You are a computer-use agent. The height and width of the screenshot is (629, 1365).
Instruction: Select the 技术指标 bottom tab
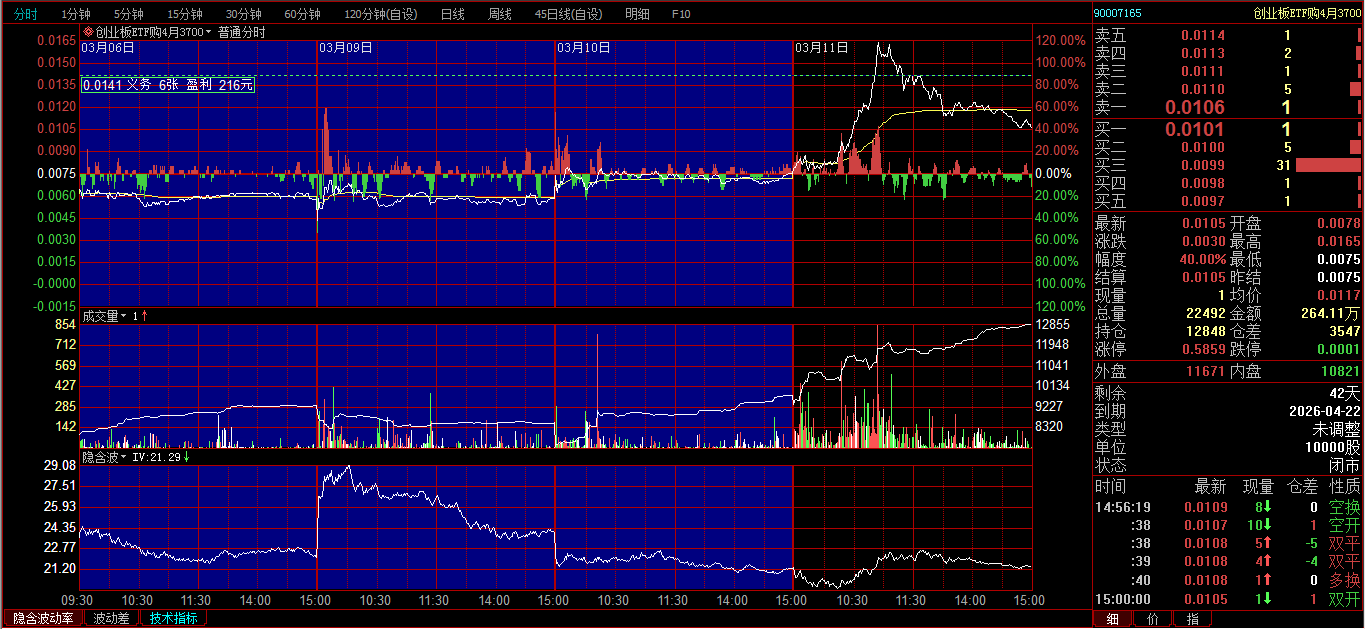tap(173, 618)
